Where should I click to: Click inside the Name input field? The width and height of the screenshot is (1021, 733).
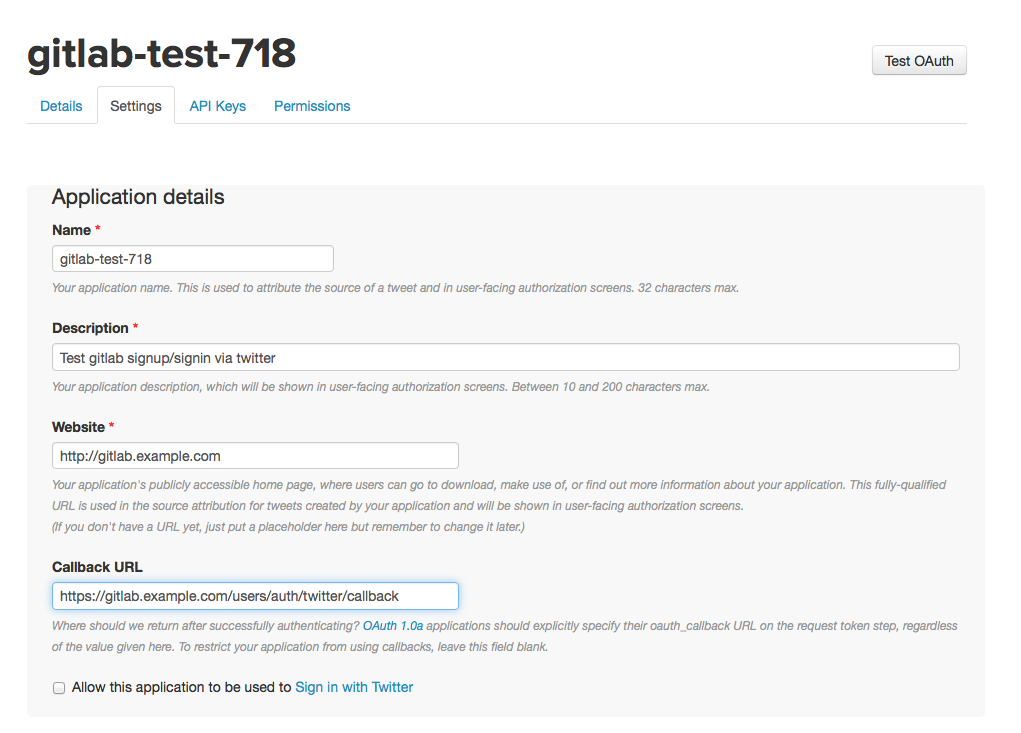[x=192, y=258]
